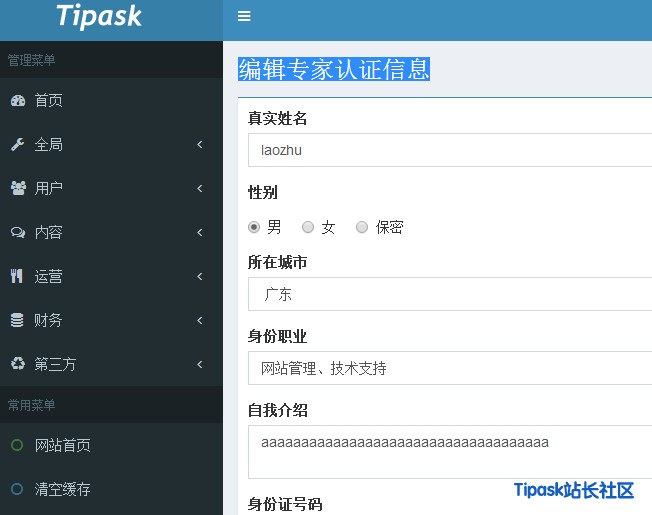
Task: Toggle the sidebar with the hamburger icon
Action: [x=244, y=16]
